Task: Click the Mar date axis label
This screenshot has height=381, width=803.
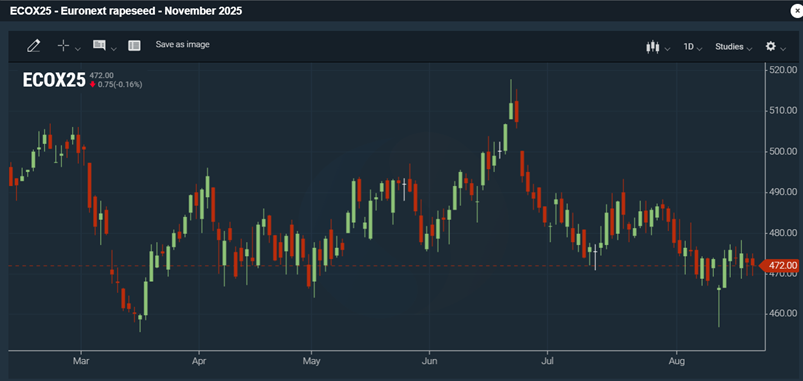Action: pyautogui.click(x=80, y=361)
